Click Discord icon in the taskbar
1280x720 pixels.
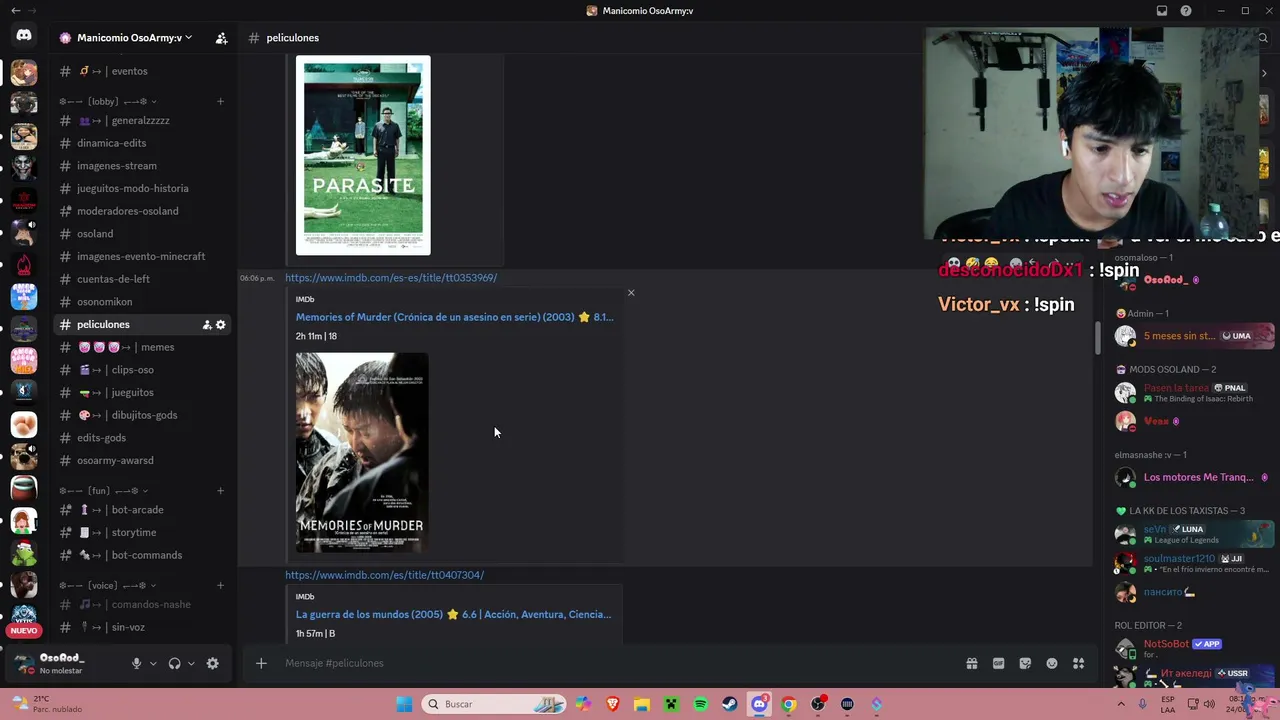tap(759, 704)
